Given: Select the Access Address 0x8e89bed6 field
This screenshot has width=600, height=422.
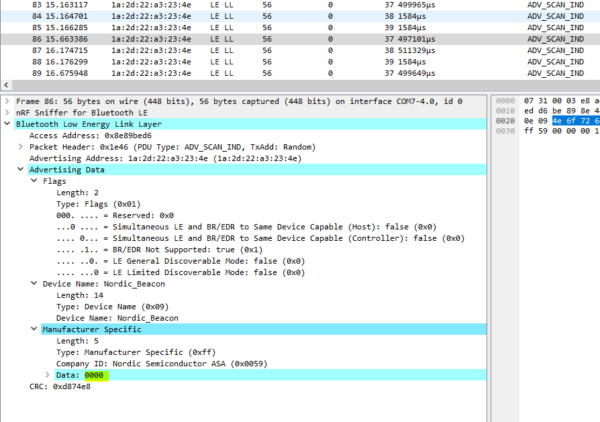Looking at the screenshot, I should click(90, 135).
